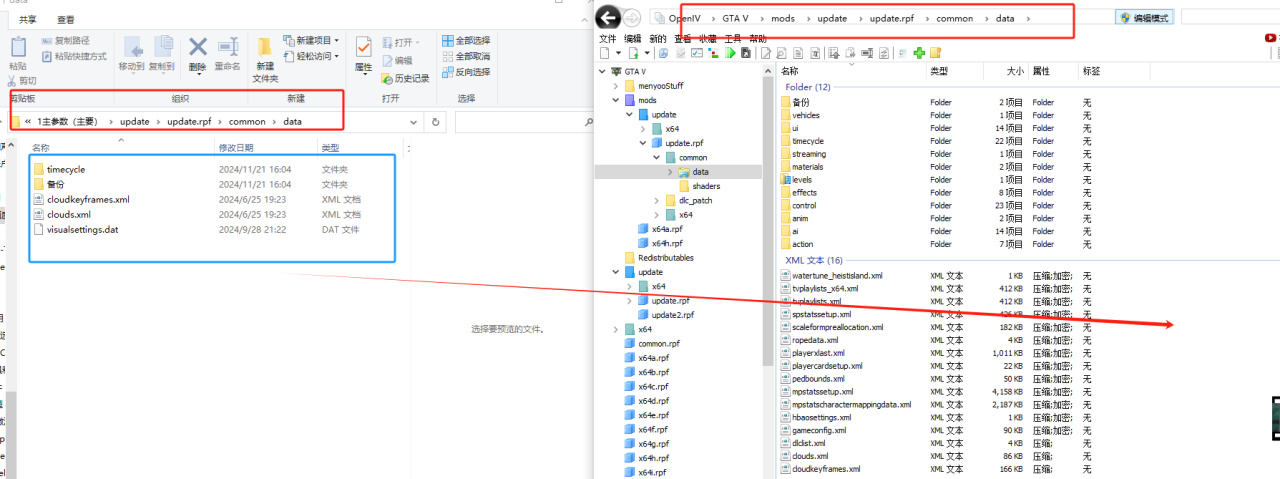The height and width of the screenshot is (479, 1280).
Task: Select shaders folder in OpenIV tree
Action: pos(698,186)
